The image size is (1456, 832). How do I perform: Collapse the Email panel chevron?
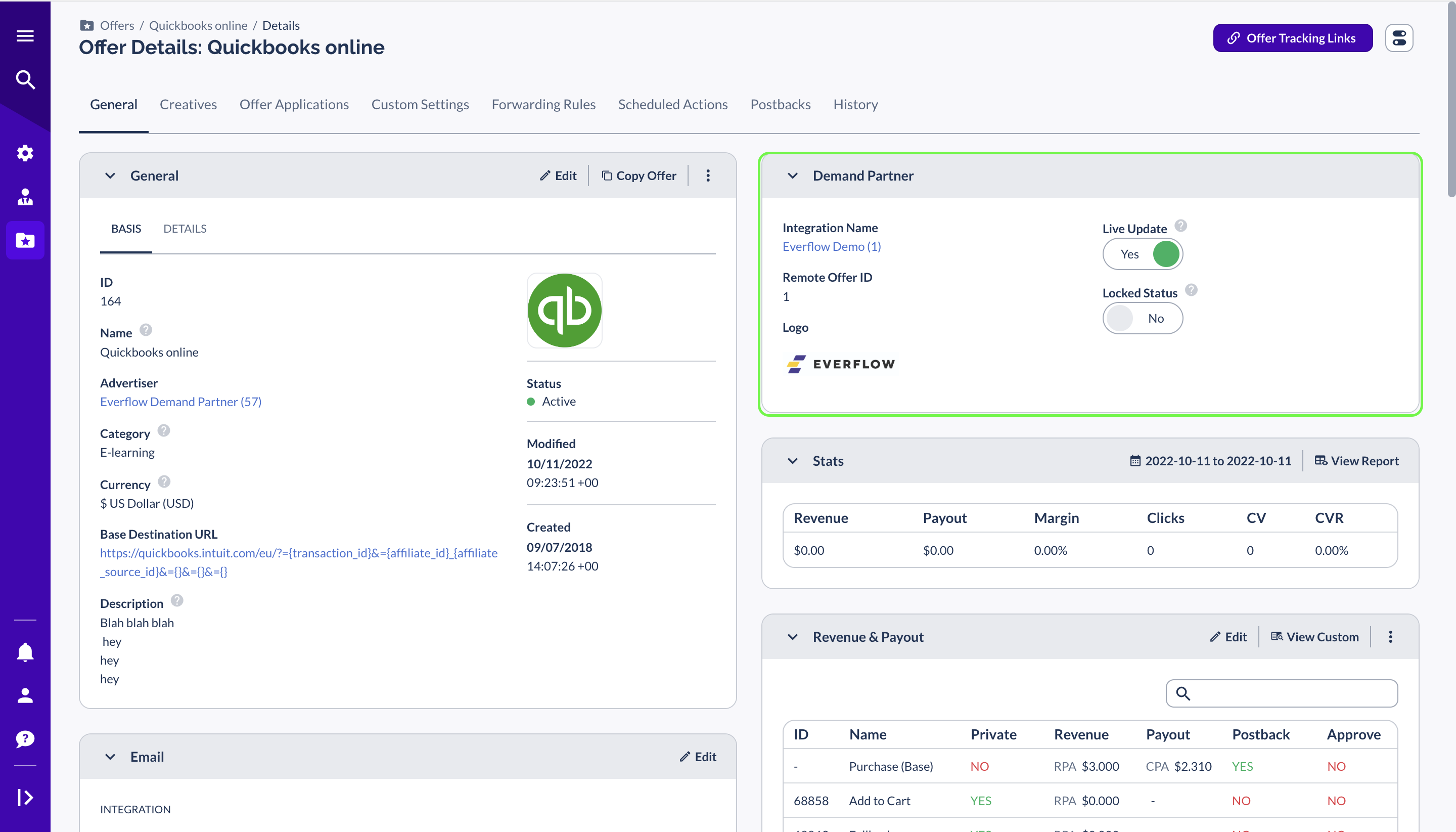coord(110,757)
